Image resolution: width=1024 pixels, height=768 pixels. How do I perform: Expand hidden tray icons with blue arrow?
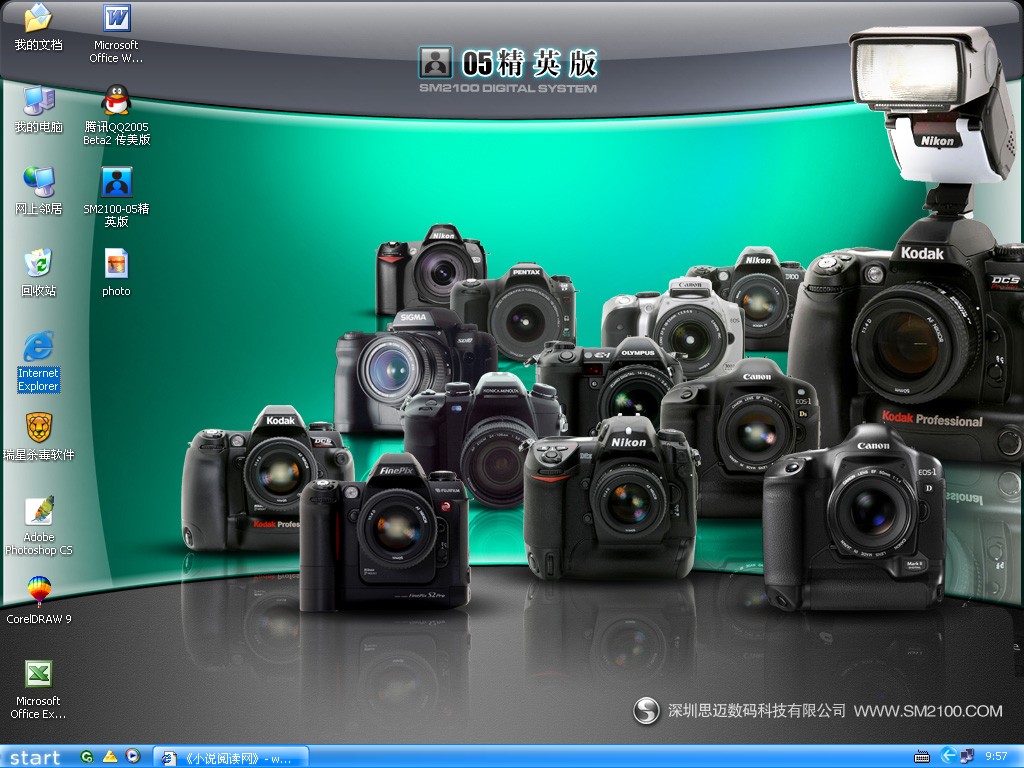(948, 756)
